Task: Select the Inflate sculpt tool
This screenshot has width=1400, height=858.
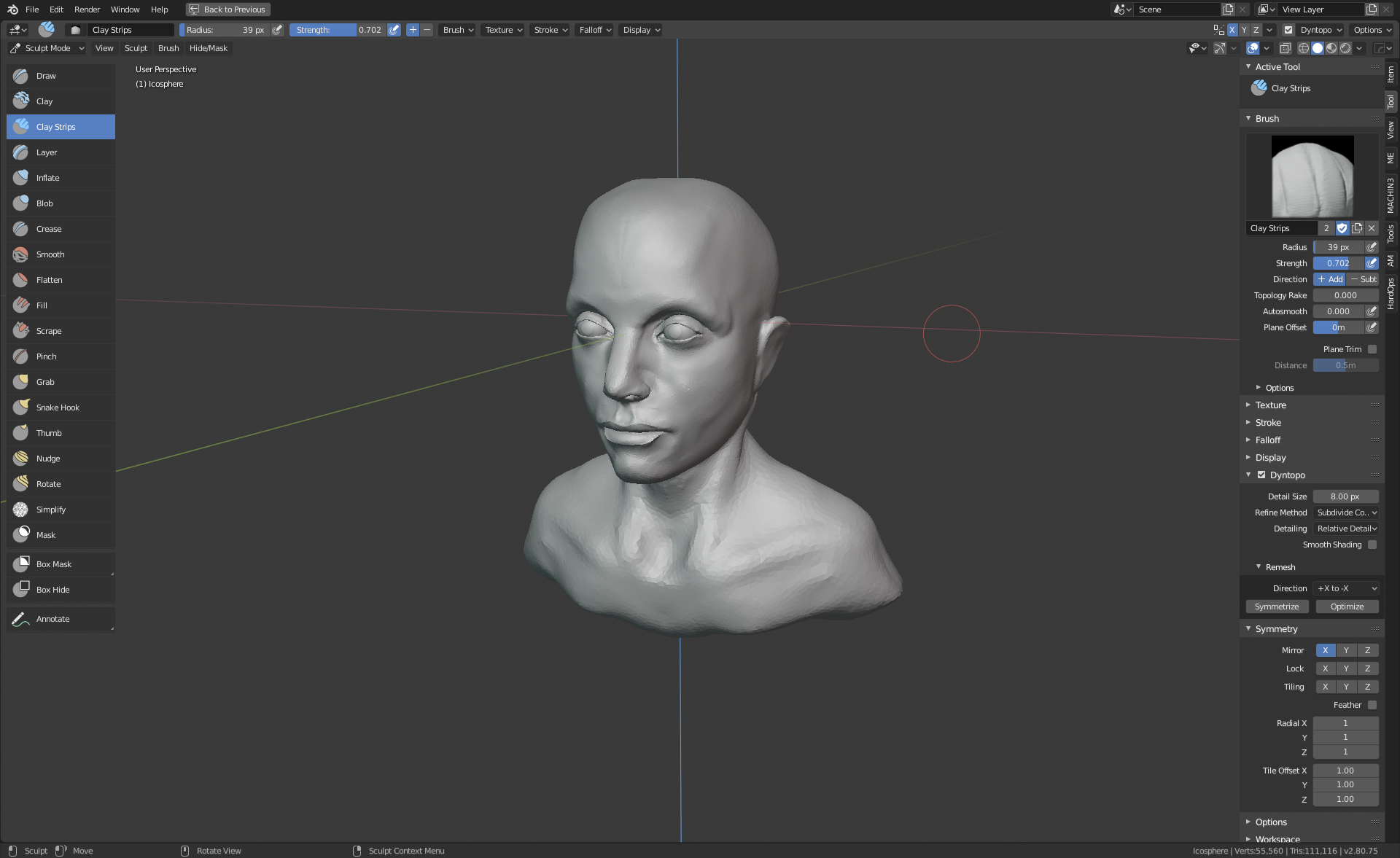Action: coord(48,178)
